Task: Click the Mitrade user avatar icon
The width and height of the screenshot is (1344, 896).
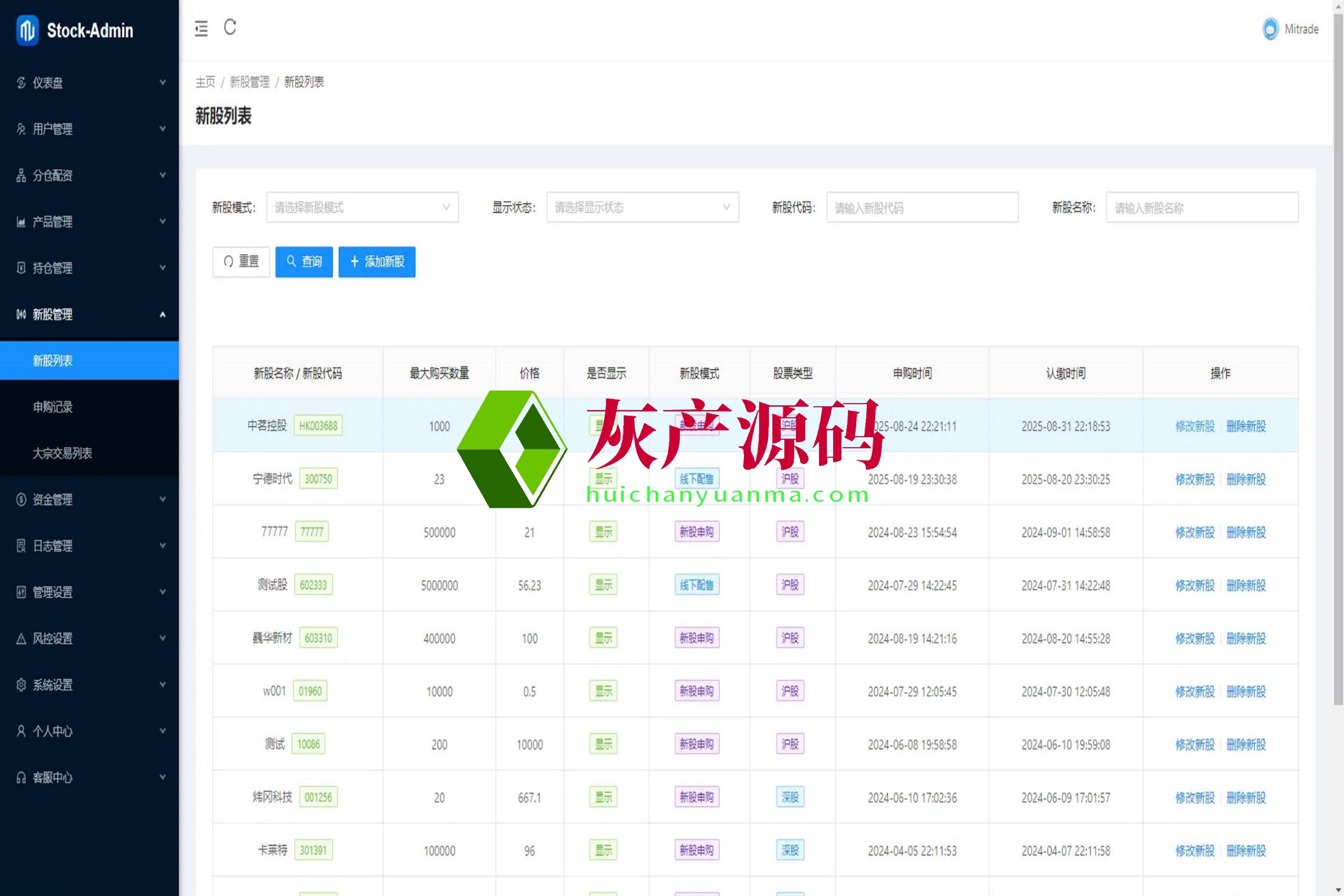Action: click(x=1270, y=29)
